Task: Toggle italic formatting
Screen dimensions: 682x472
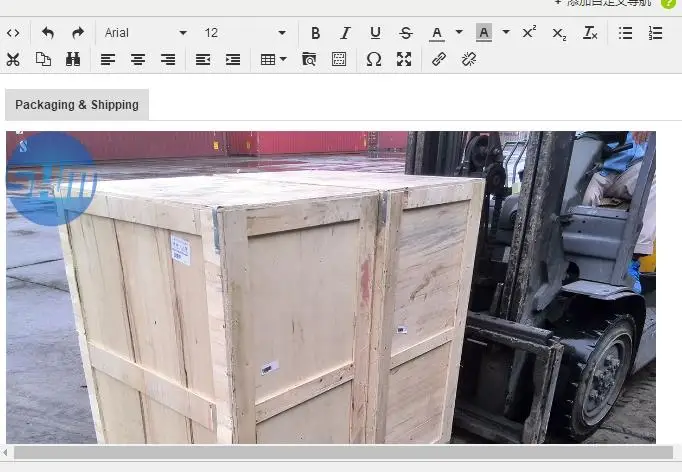Action: [345, 33]
